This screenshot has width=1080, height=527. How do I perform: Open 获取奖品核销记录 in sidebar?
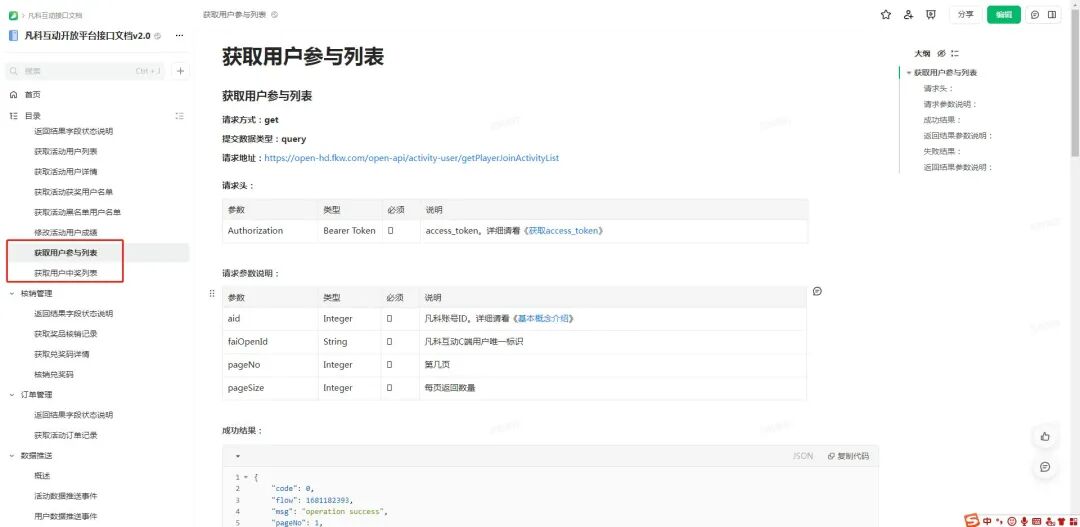coord(65,334)
